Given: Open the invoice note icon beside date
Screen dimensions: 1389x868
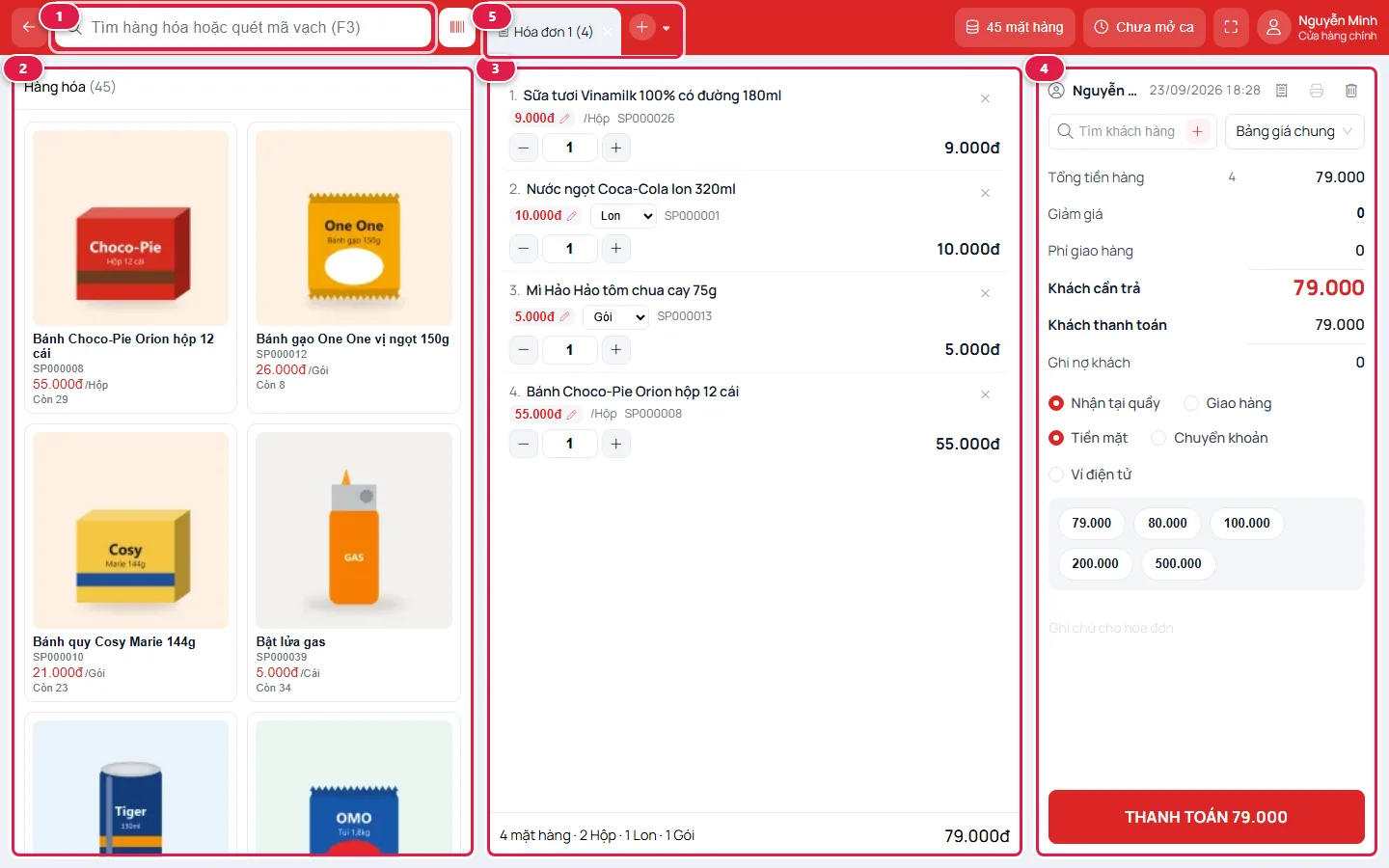Looking at the screenshot, I should point(1282,91).
